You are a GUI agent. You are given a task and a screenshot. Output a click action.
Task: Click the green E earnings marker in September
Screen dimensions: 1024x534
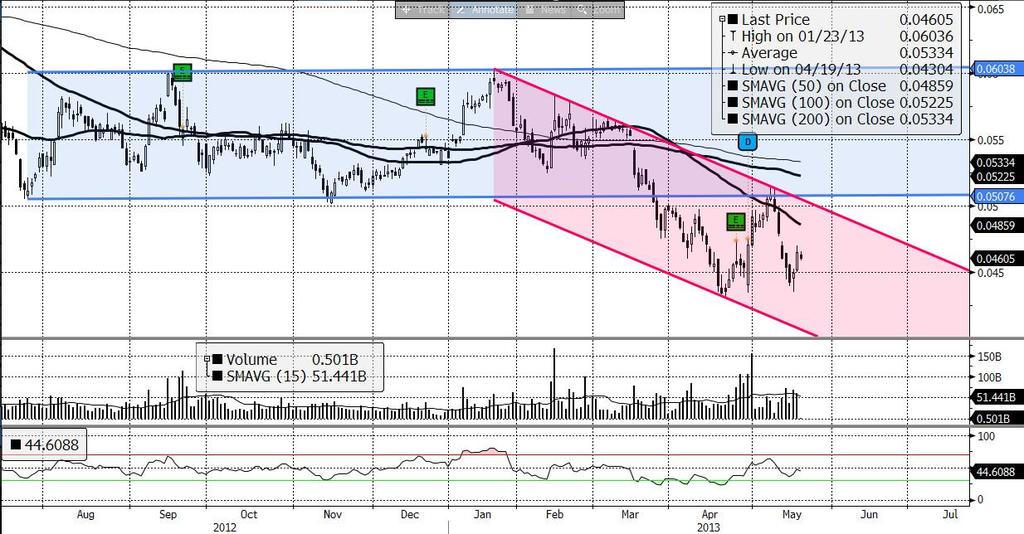coord(182,72)
